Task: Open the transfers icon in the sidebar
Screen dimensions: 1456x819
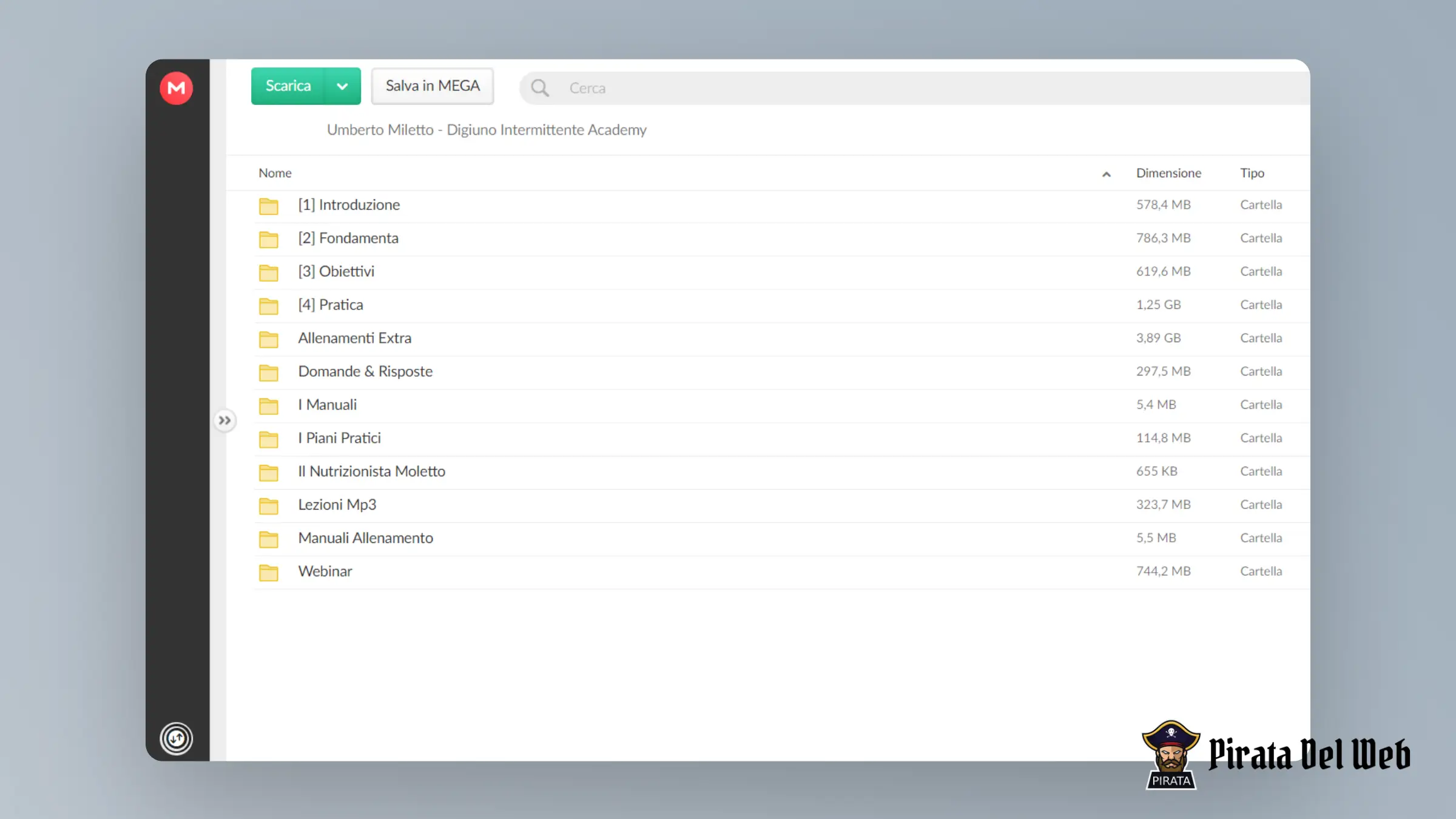Action: pyautogui.click(x=177, y=738)
